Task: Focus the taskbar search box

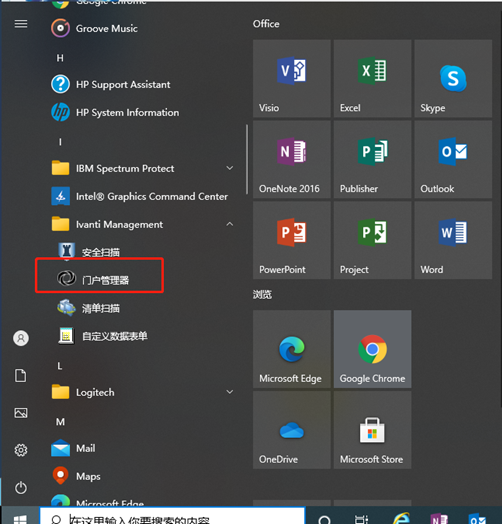Action: pos(172,517)
